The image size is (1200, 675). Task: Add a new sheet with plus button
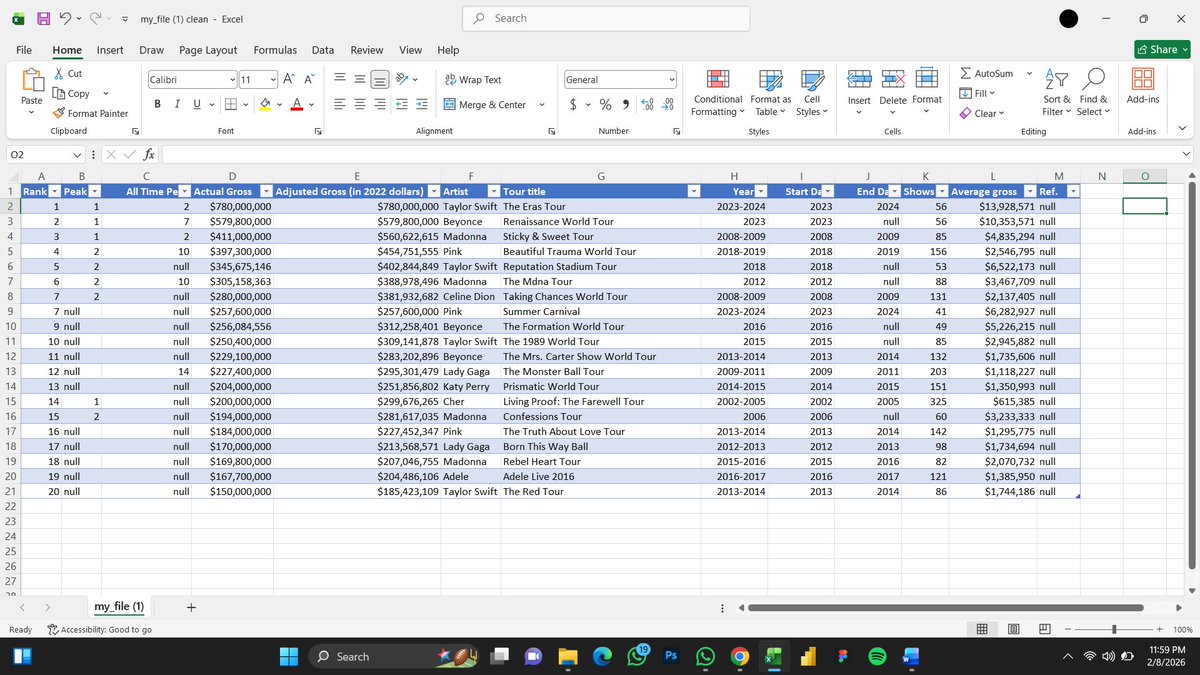[191, 607]
